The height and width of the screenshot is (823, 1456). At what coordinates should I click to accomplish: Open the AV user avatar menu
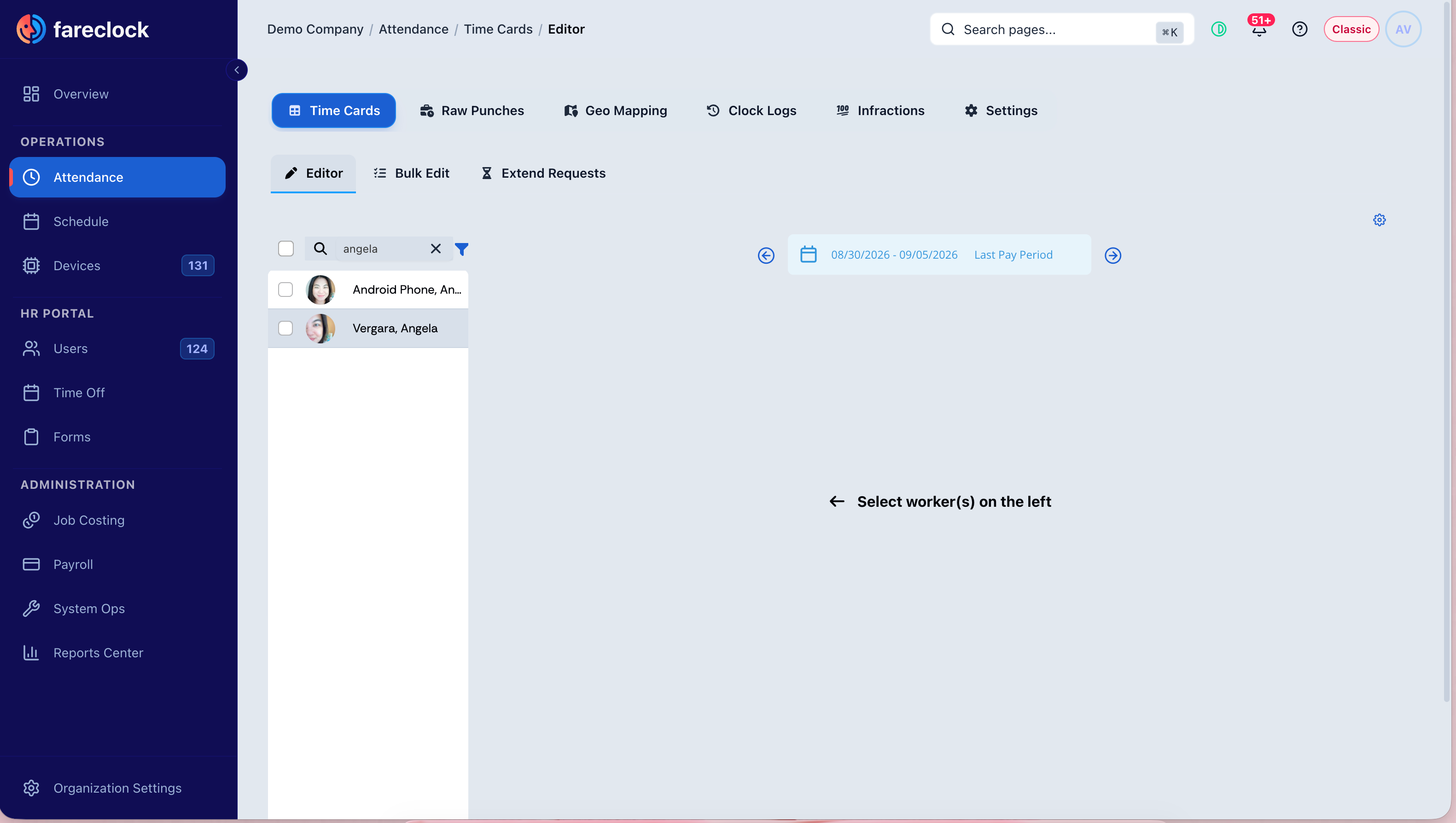click(x=1403, y=29)
